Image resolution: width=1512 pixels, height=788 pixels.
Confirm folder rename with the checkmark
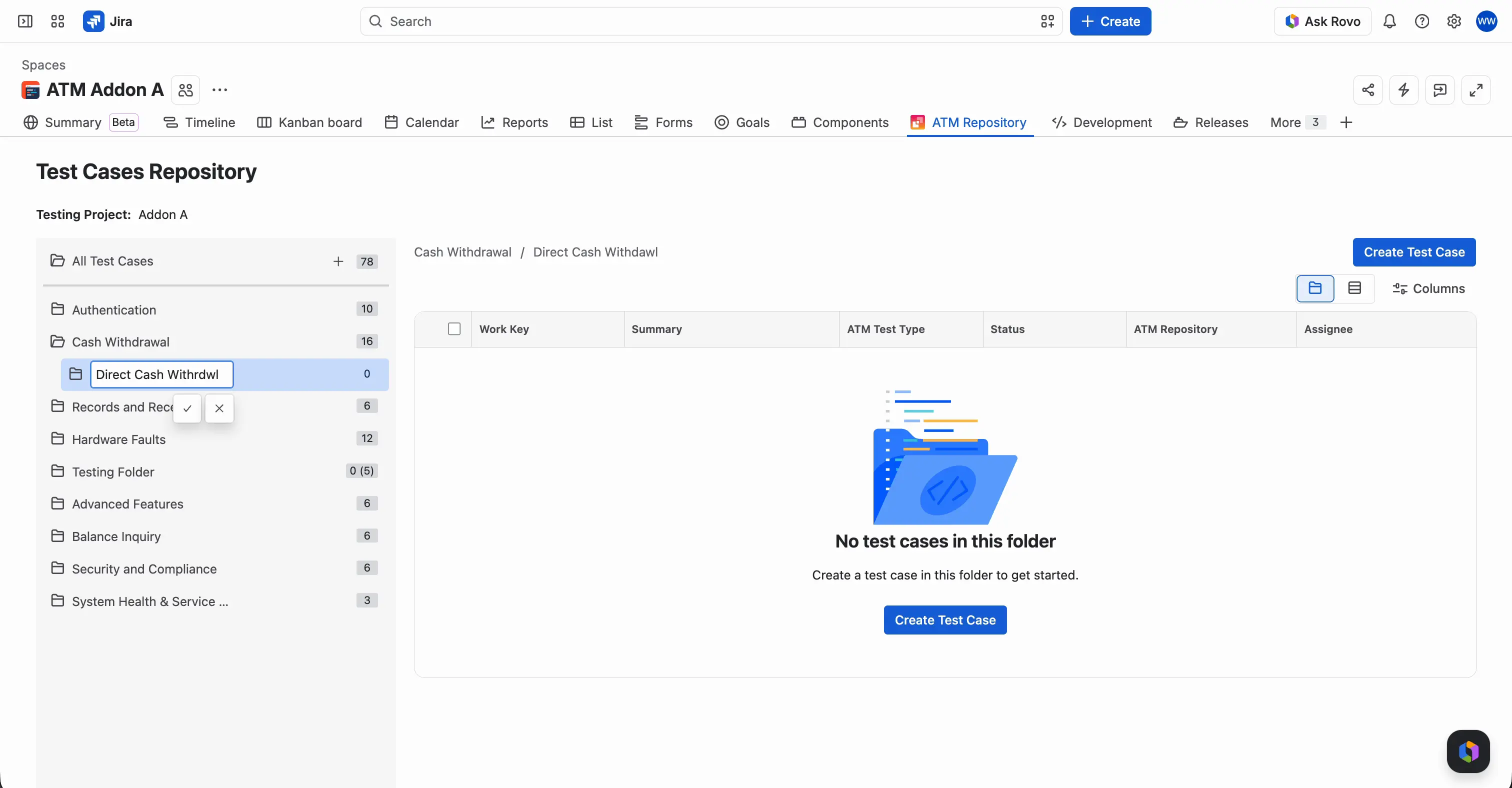[x=187, y=408]
